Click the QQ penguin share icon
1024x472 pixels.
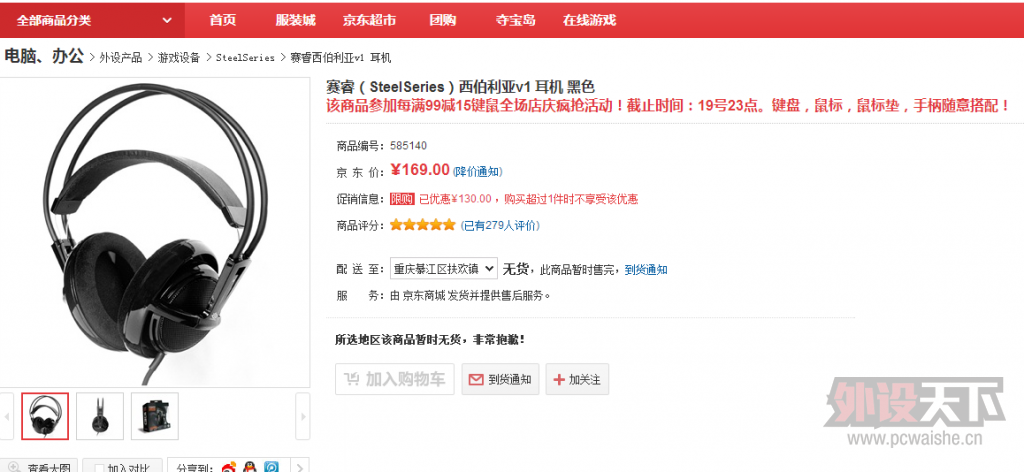(250, 466)
